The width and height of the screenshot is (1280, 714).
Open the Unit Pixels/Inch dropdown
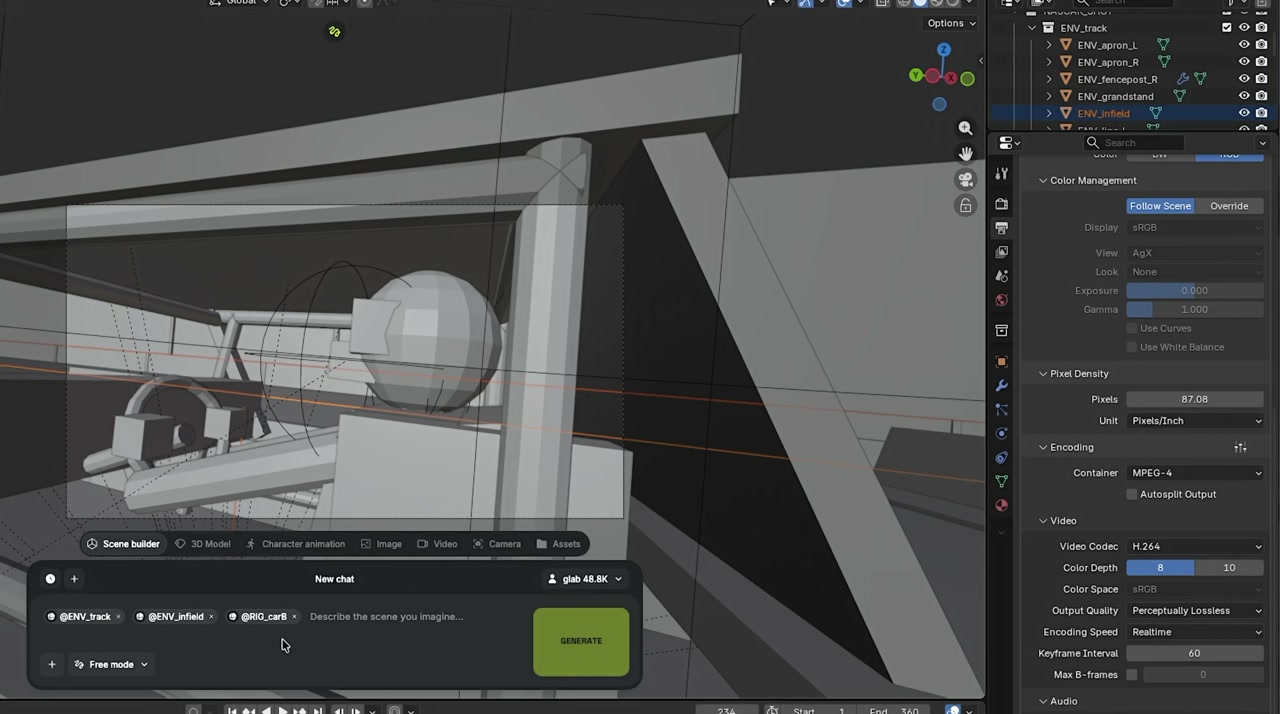click(1195, 421)
